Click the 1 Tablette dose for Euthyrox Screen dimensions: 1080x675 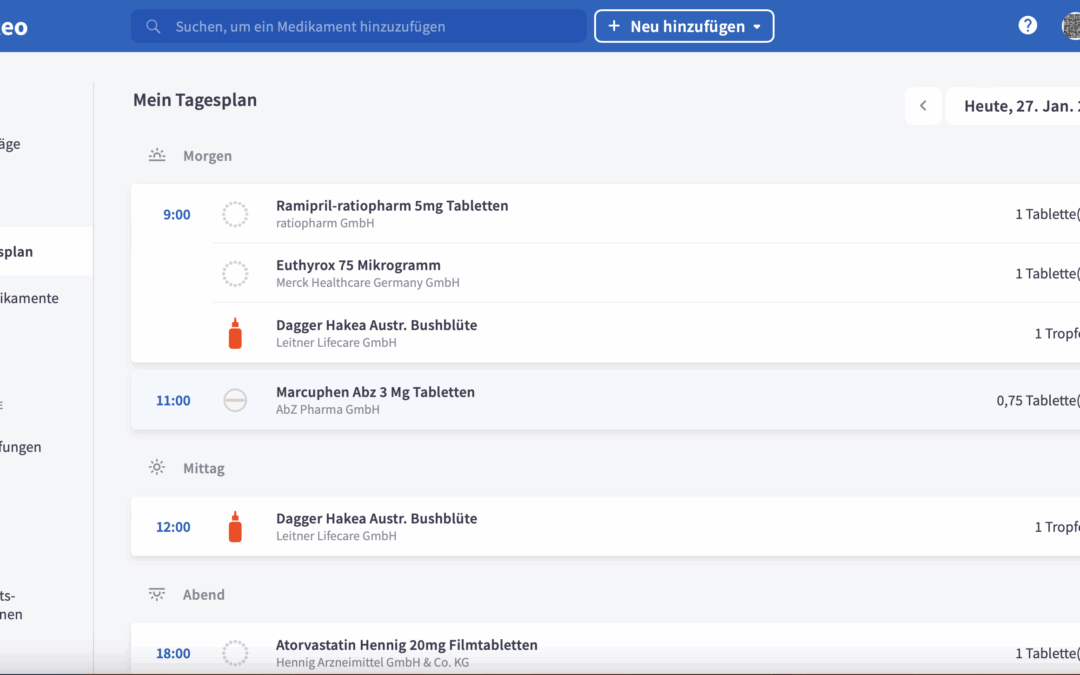[x=1048, y=273]
